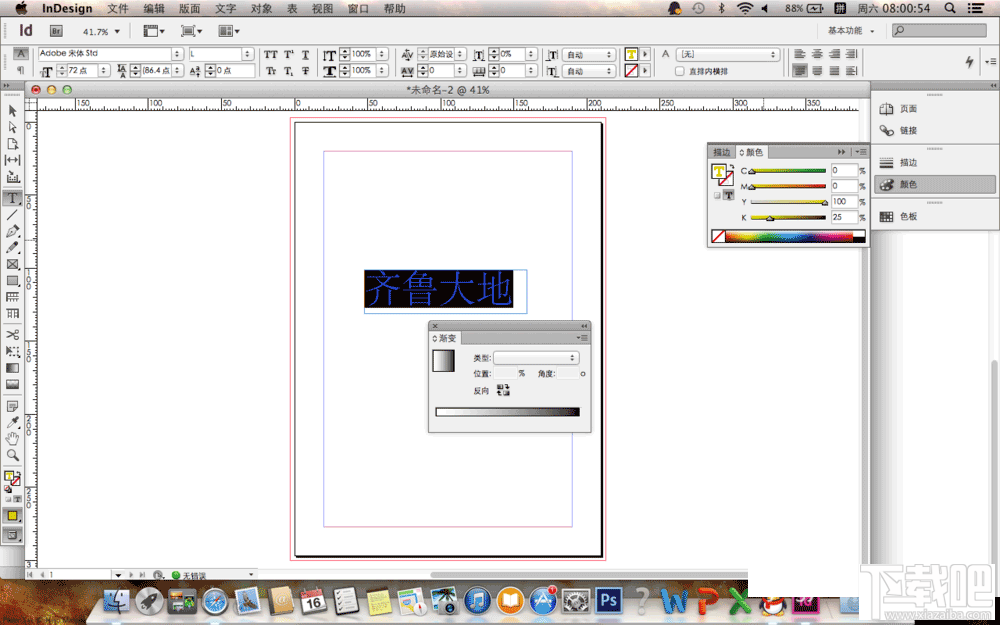Open the 版面 menu
This screenshot has height=625, width=1000.
pos(189,9)
